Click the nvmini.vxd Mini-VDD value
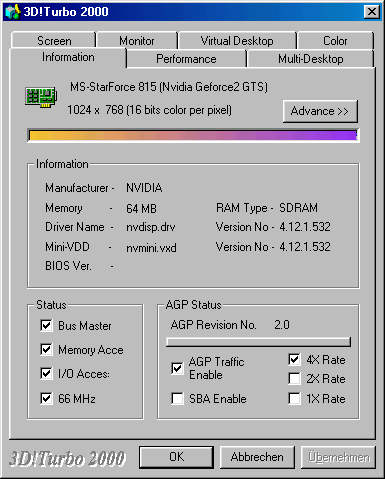 tap(151, 248)
